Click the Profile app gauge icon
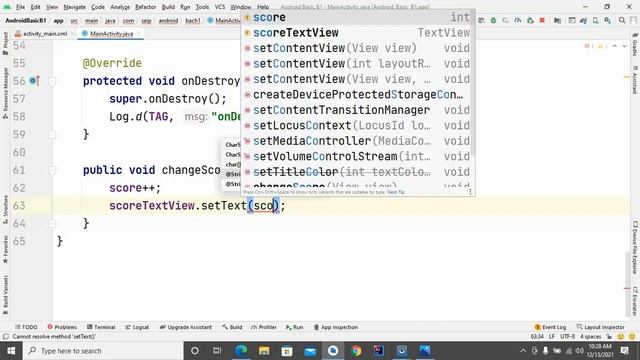 pyautogui.click(x=518, y=20)
